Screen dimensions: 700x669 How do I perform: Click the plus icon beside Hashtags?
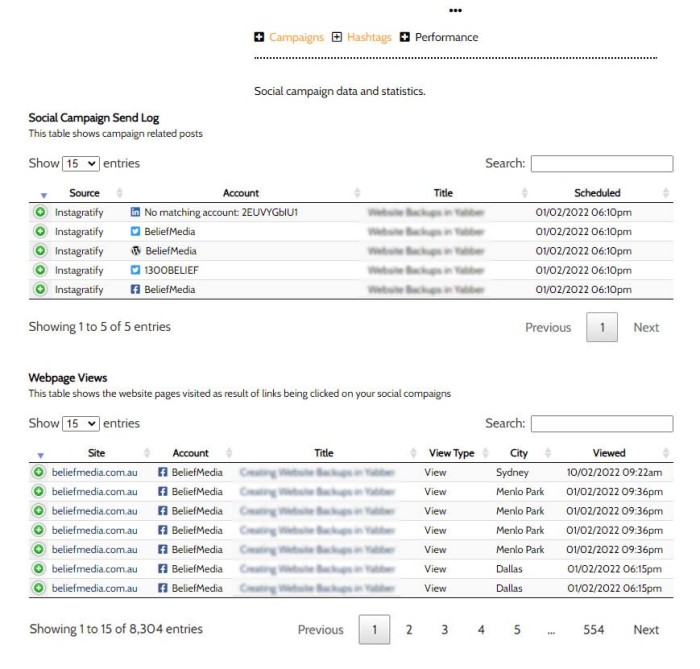point(337,38)
